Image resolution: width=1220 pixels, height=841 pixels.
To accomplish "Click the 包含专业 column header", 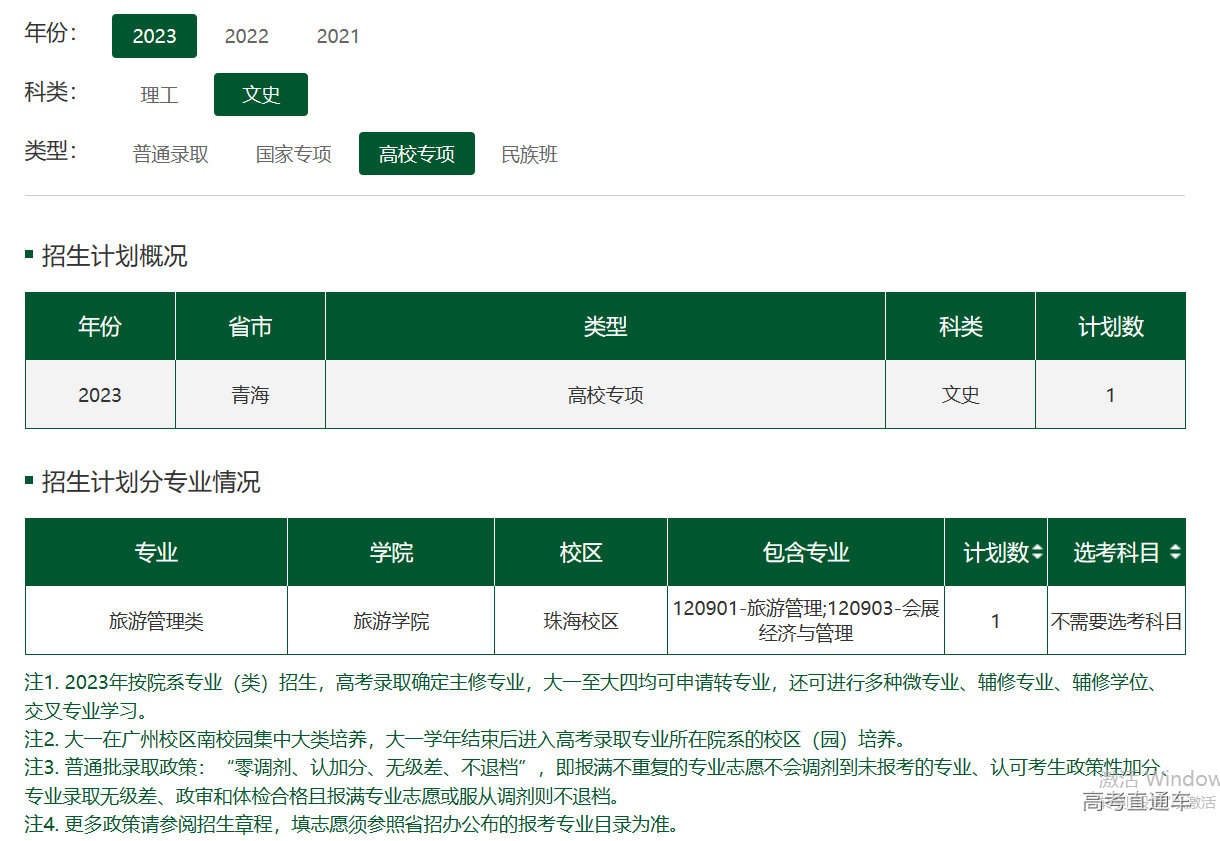I will (x=806, y=552).
